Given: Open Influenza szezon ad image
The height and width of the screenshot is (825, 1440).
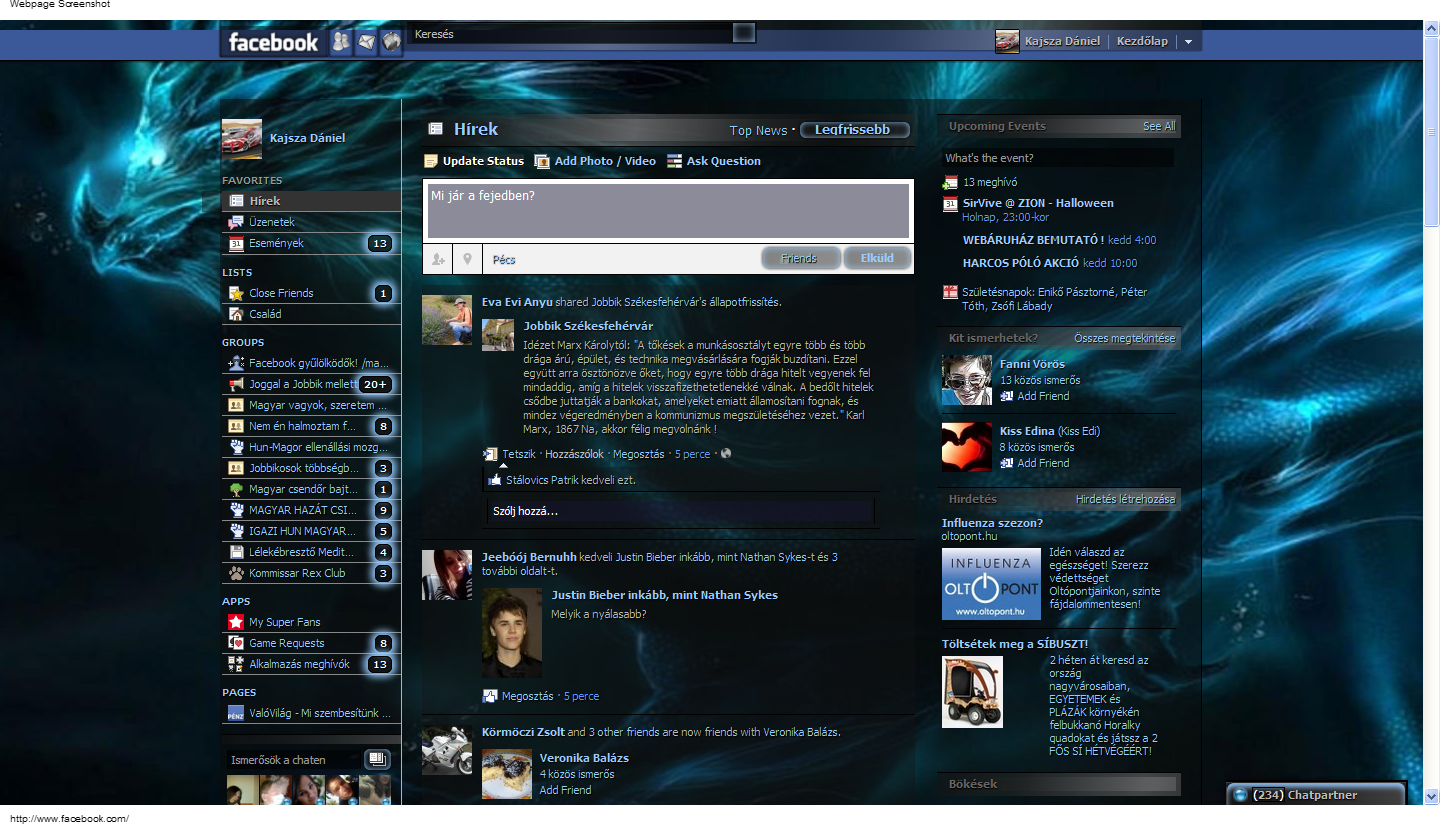Looking at the screenshot, I should [991, 584].
